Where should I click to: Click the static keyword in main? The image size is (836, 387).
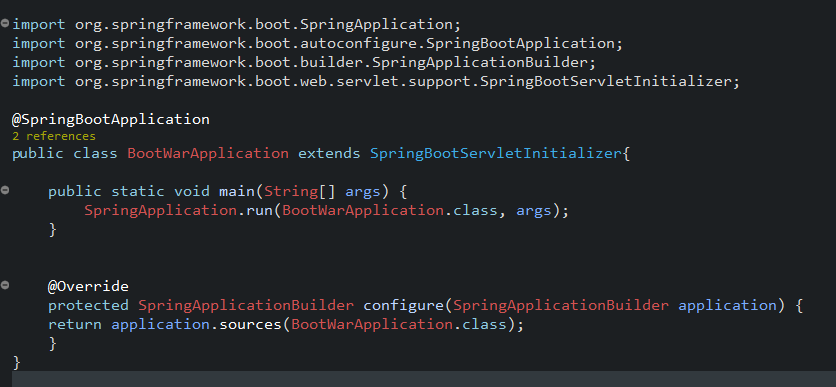pos(138,192)
